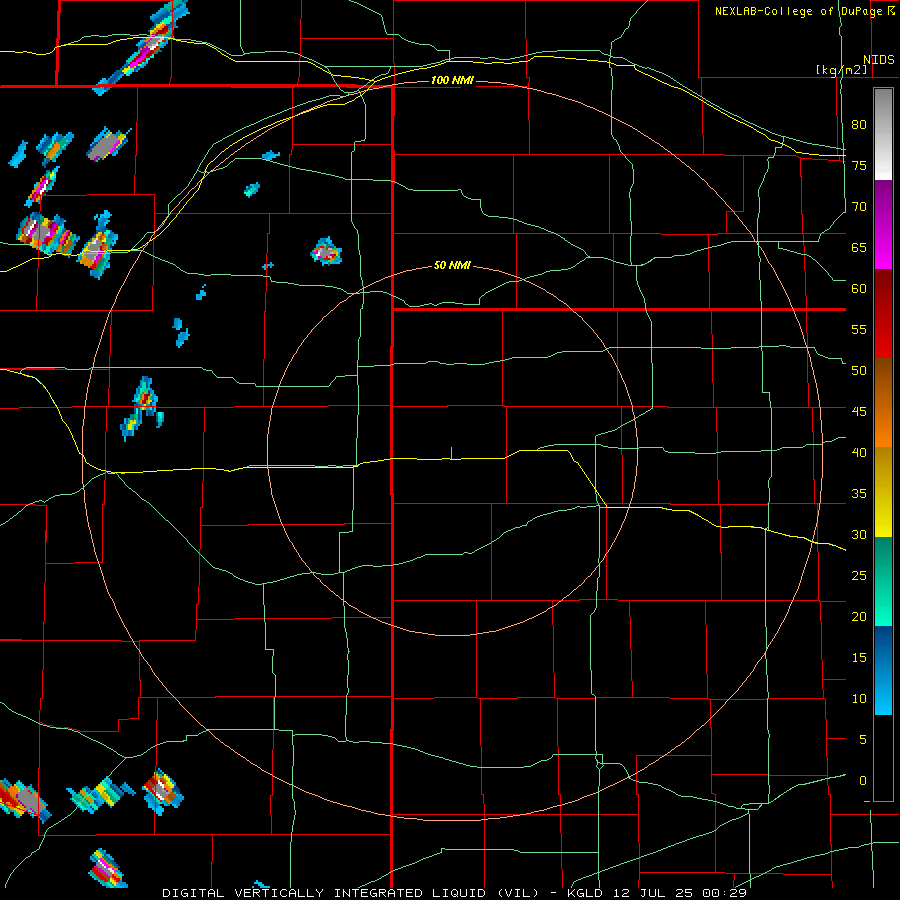Image resolution: width=900 pixels, height=900 pixels.
Task: Click the 5 value on color scale
Action: click(x=863, y=740)
